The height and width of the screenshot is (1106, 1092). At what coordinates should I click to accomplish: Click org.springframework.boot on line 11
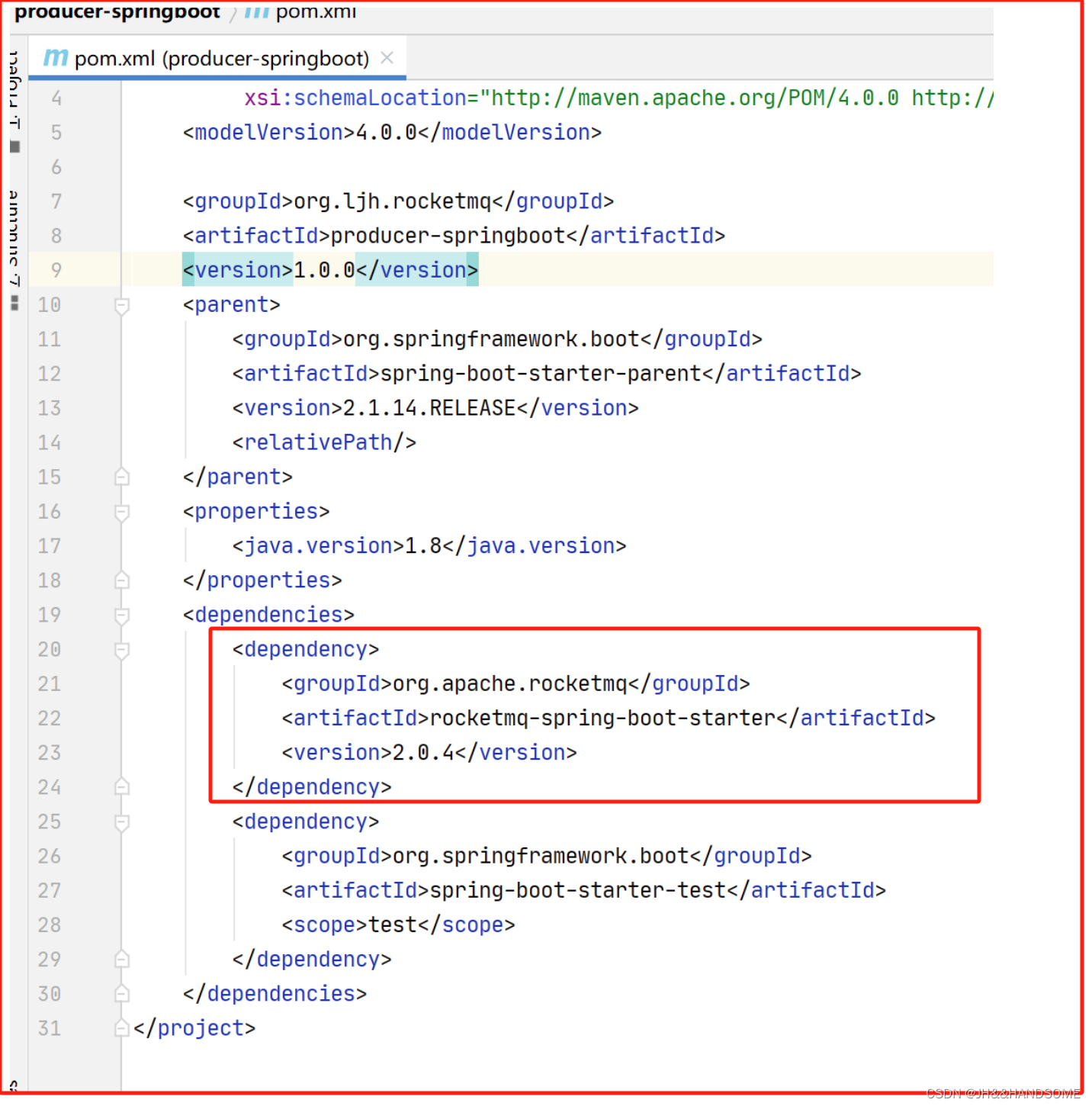(492, 339)
